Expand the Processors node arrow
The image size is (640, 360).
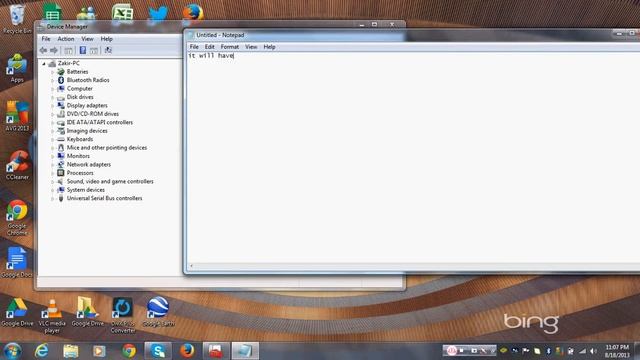click(53, 173)
